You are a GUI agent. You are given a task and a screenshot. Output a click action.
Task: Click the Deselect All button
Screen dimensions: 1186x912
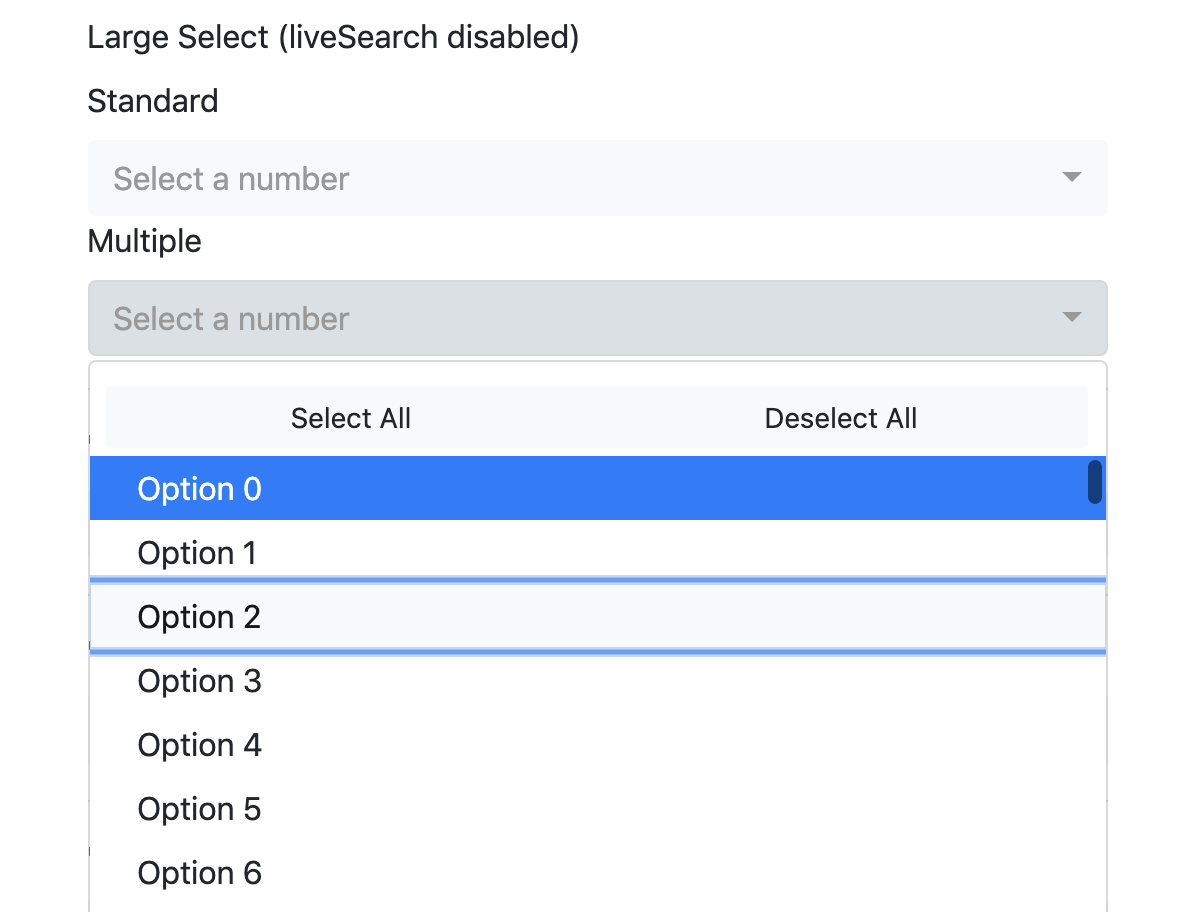(x=840, y=418)
